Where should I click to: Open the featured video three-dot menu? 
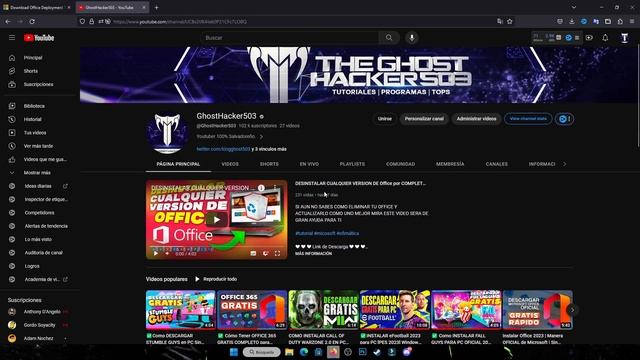275,188
